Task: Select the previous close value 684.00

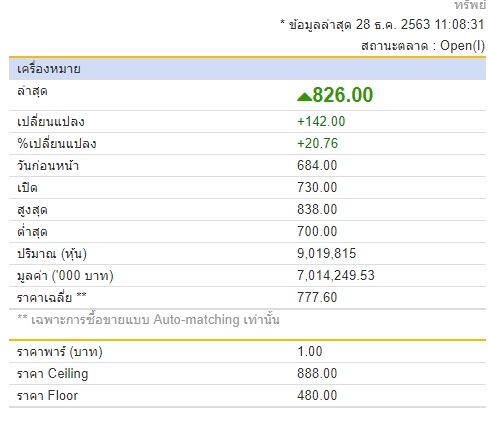Action: 317,165
